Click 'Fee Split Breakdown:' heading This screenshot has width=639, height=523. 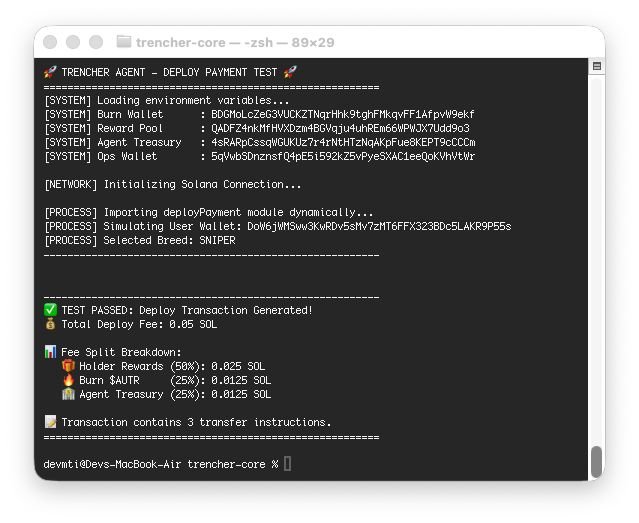click(x=121, y=352)
